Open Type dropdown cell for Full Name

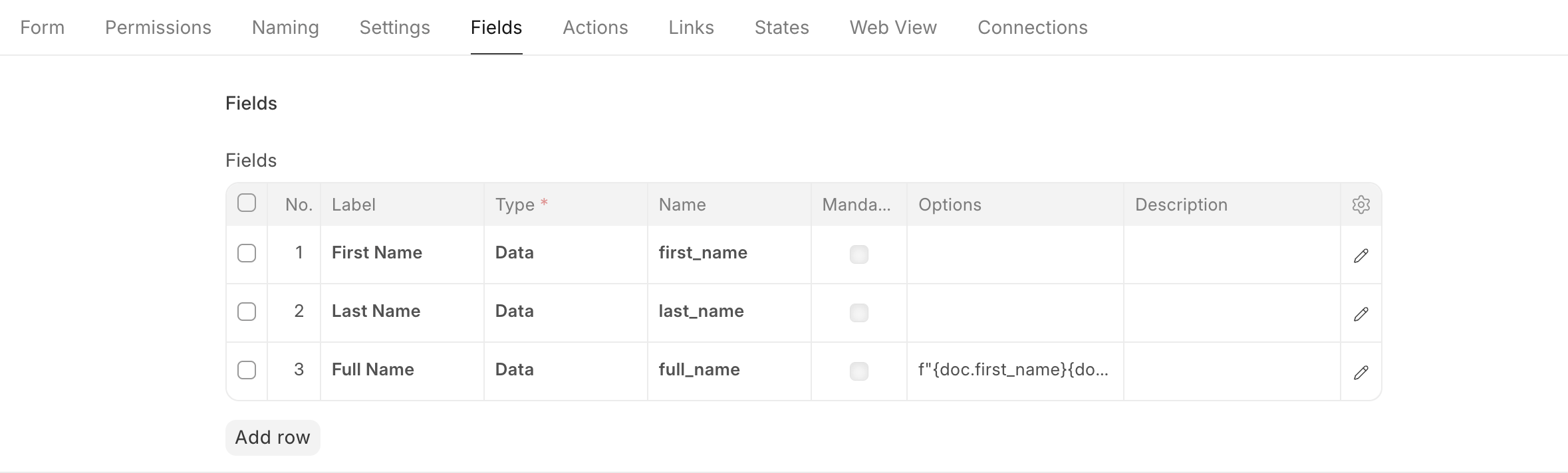click(565, 370)
